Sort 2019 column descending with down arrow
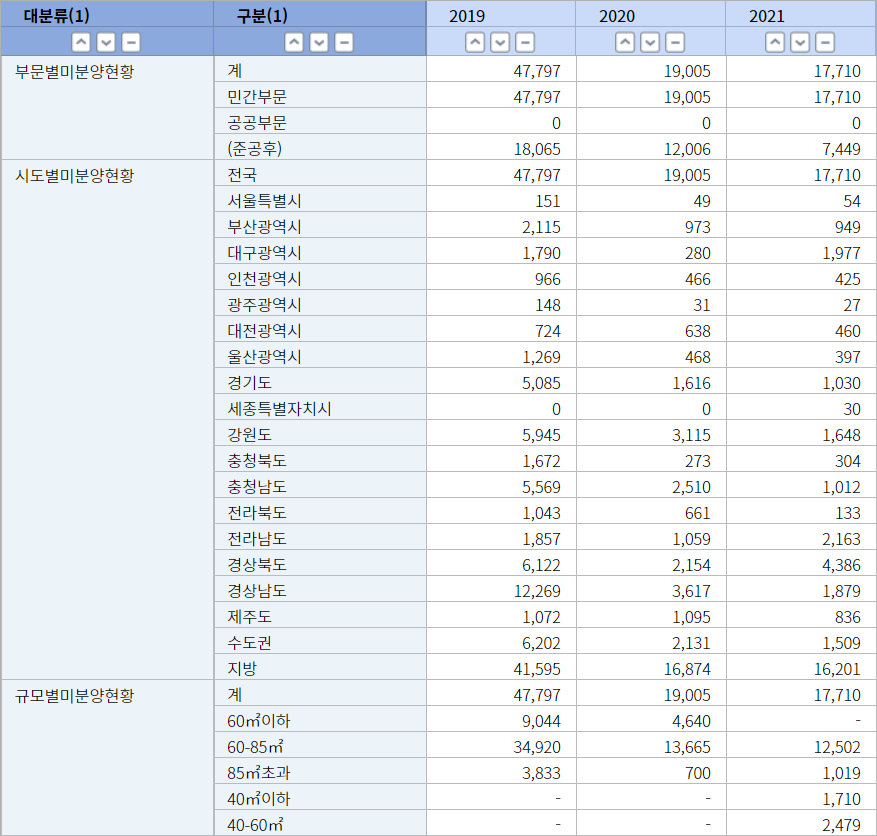 (x=500, y=42)
